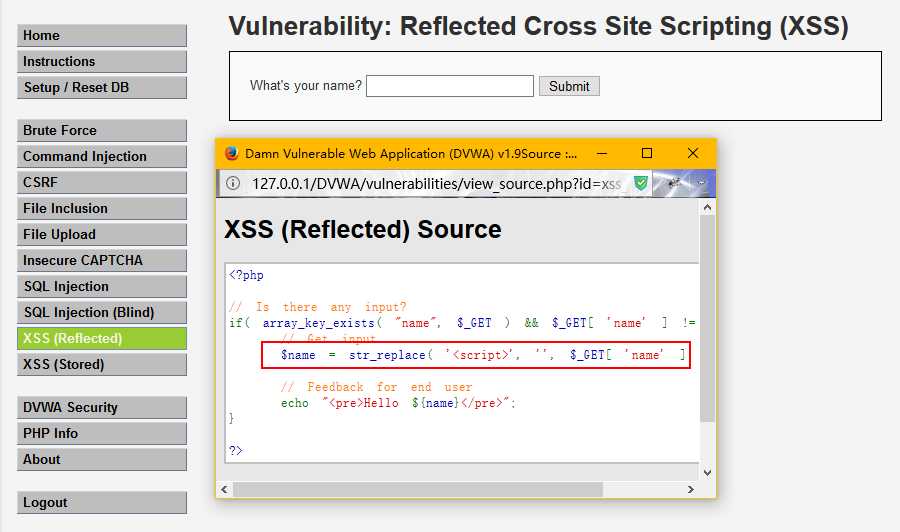
Task: Select Command Injection in sidebar
Action: point(102,156)
